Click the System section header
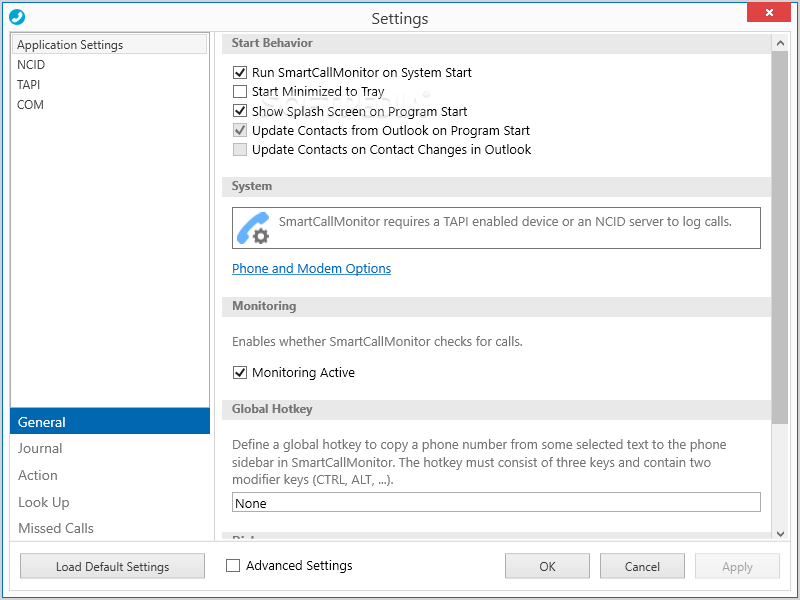This screenshot has width=800, height=600. click(x=496, y=186)
